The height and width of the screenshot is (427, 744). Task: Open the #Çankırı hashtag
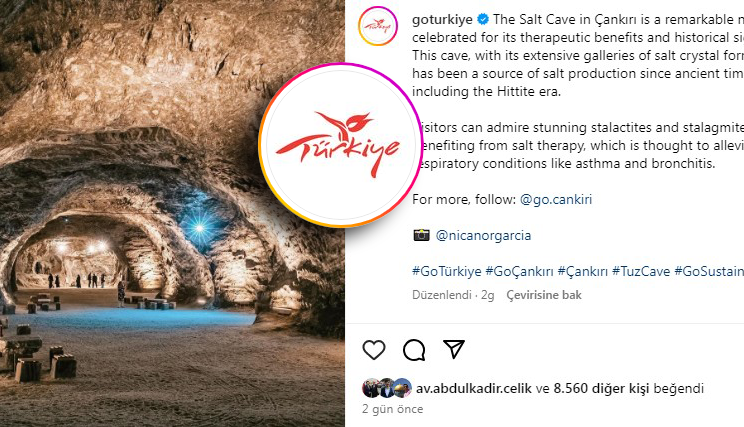click(x=583, y=271)
